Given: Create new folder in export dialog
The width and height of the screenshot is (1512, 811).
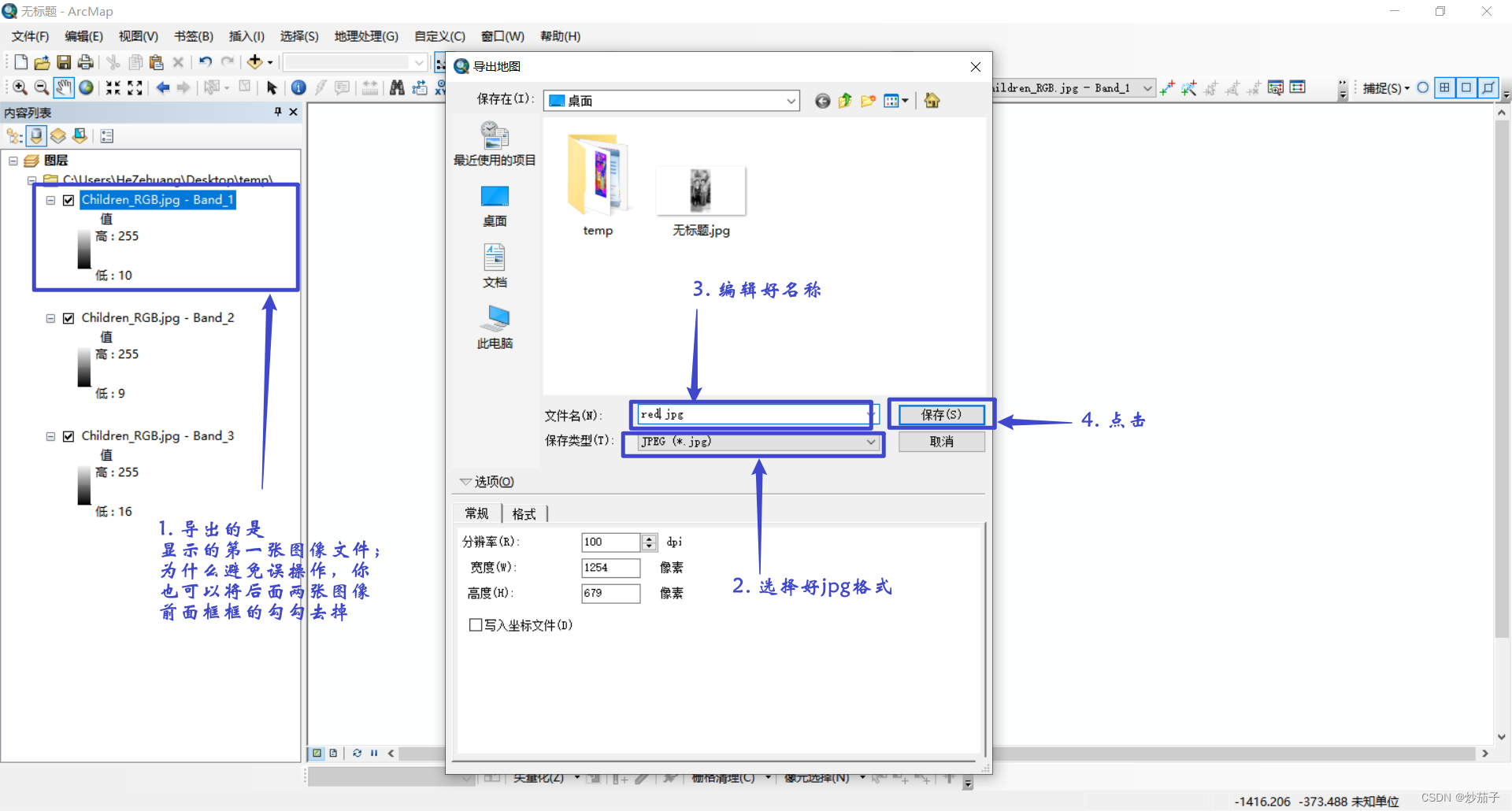Looking at the screenshot, I should (868, 101).
